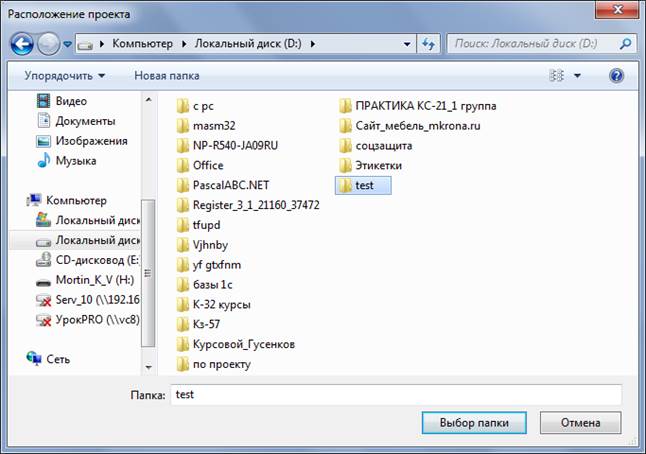Select the folder icon of c pc
This screenshot has width=646, height=454.
pos(183,106)
